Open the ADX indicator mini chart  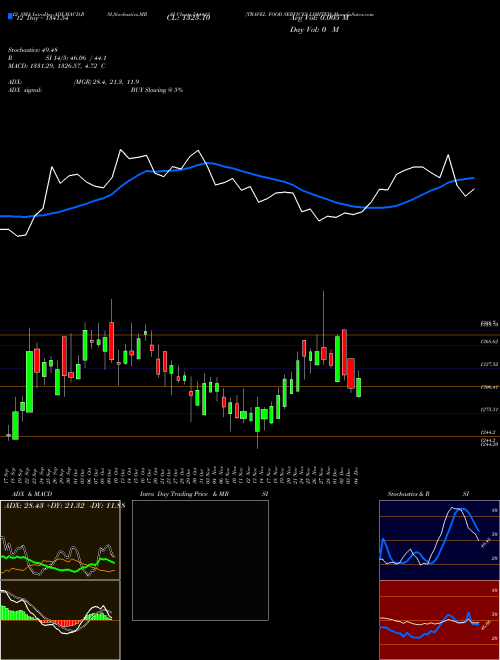tap(60, 540)
